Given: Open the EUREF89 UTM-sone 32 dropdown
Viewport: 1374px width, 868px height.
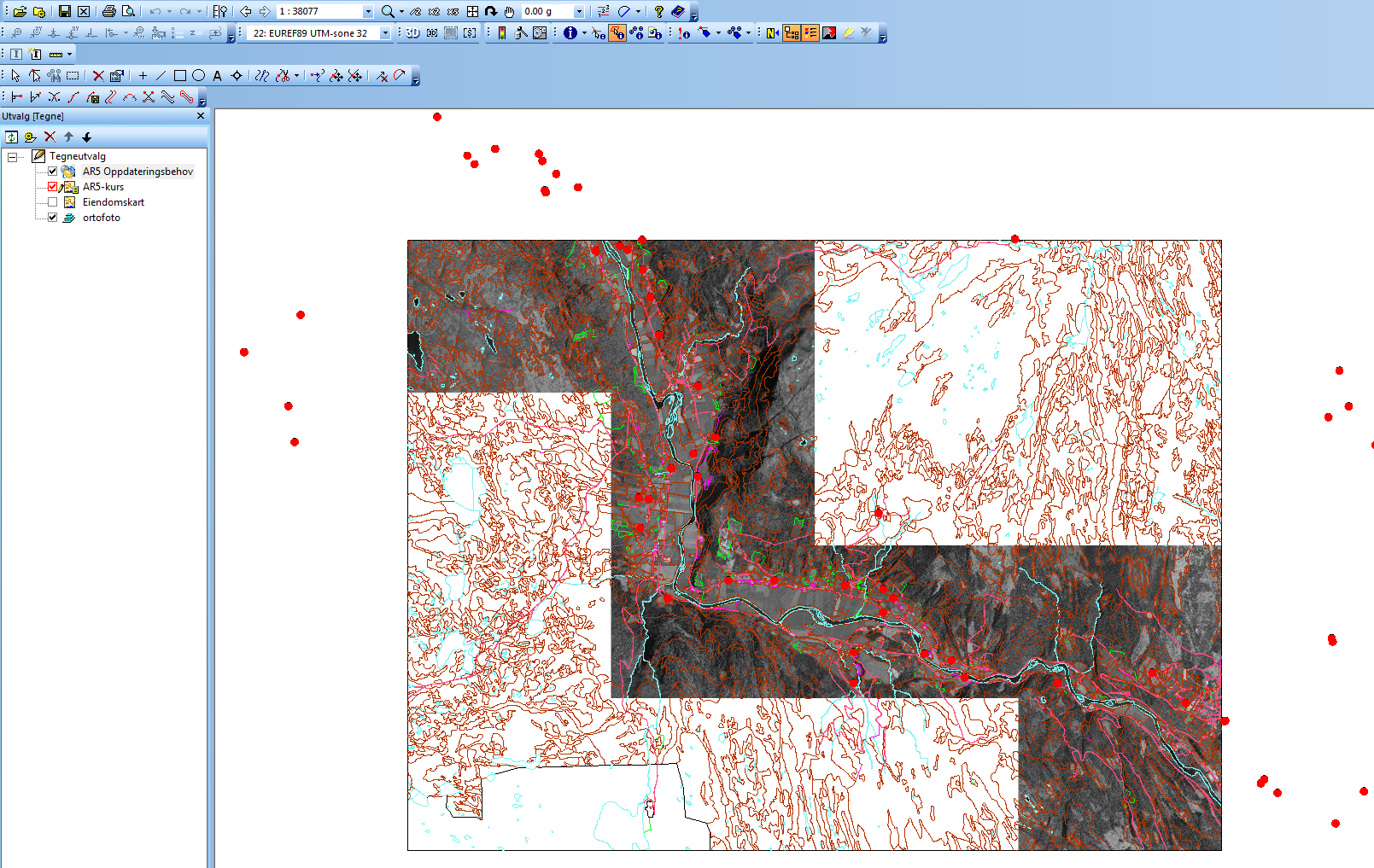Looking at the screenshot, I should click(x=385, y=32).
